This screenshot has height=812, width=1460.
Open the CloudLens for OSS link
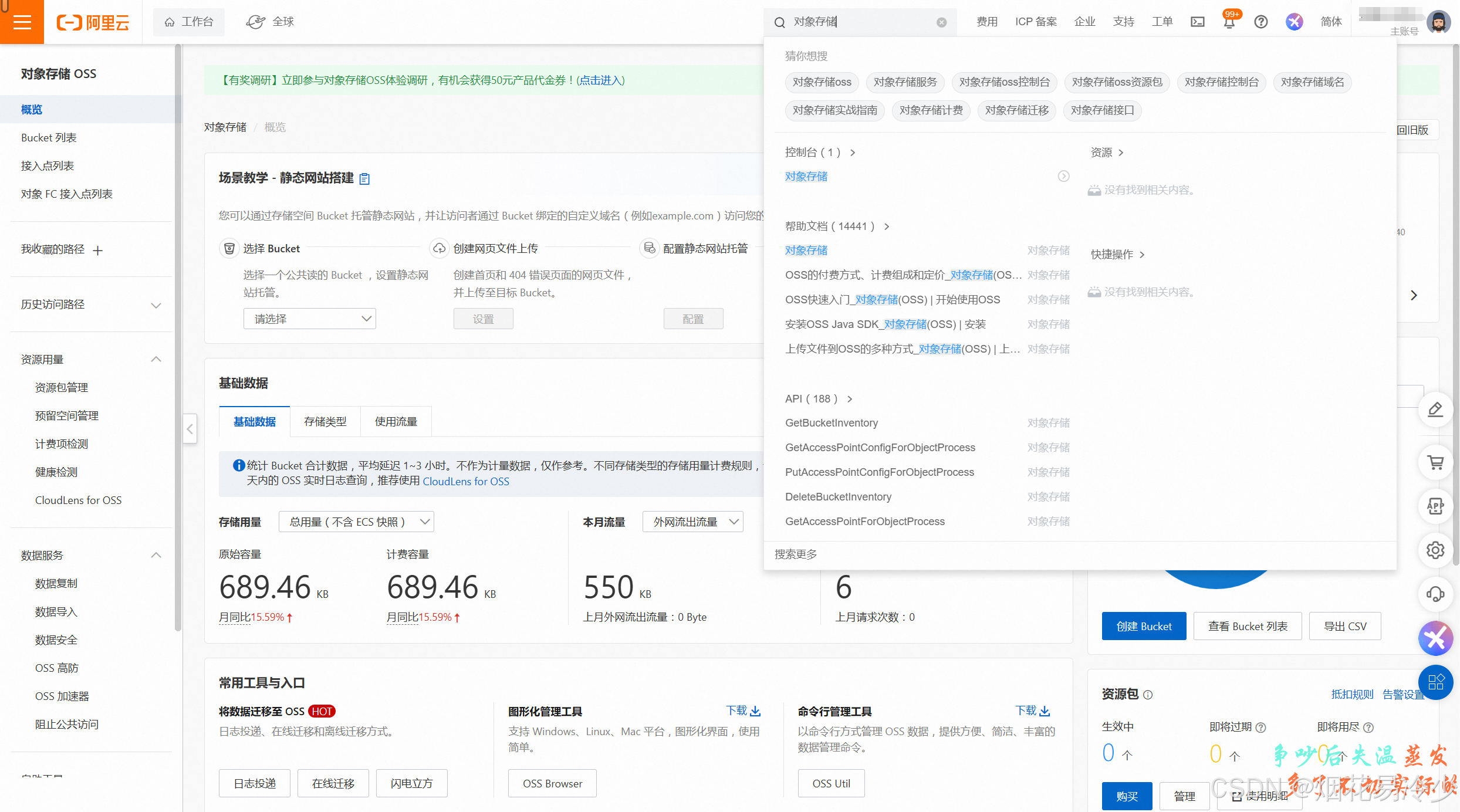click(x=465, y=481)
